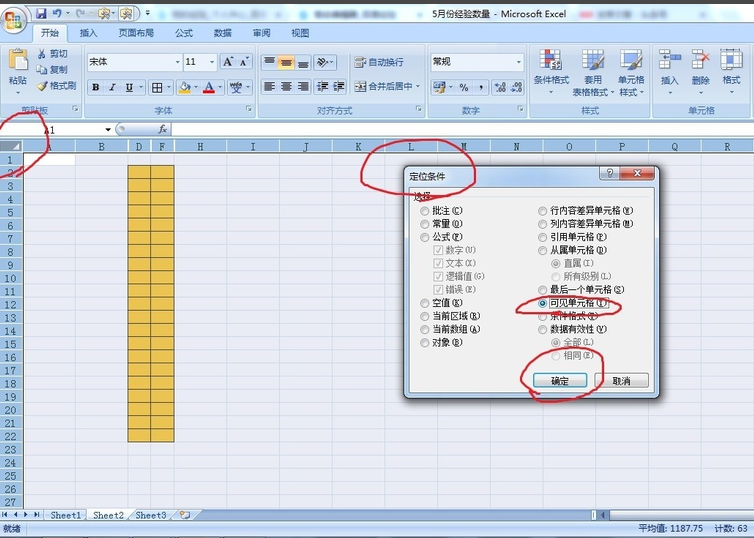Increase decimal places
Image resolution: width=754 pixels, height=538 pixels.
point(500,87)
